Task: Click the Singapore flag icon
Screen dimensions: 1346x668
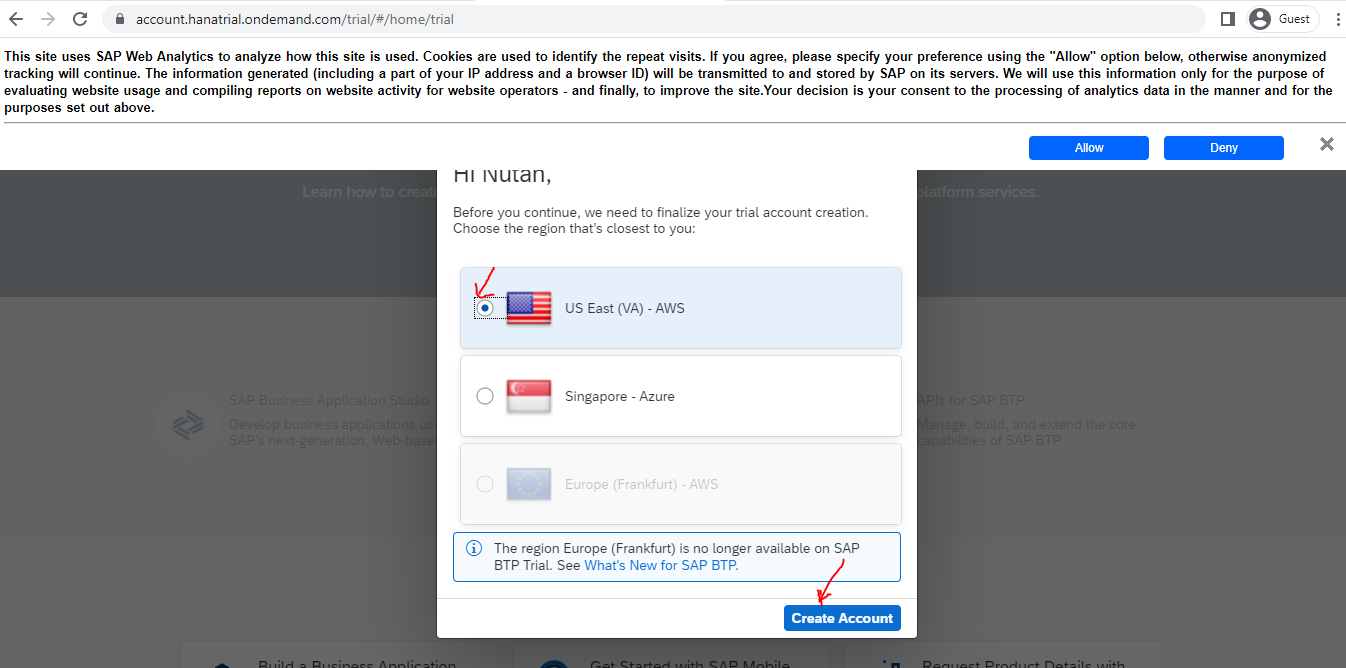Action: click(x=529, y=396)
